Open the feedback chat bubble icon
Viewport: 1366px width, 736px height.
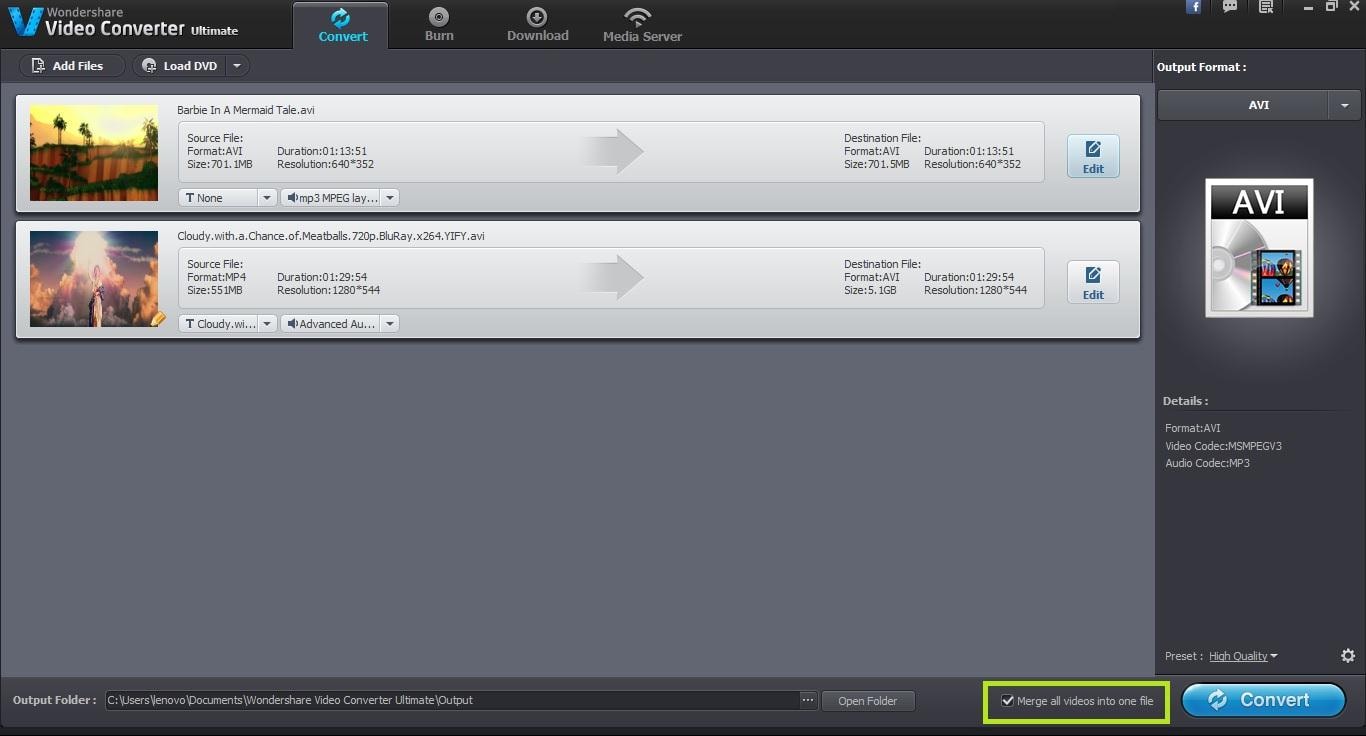[1229, 7]
